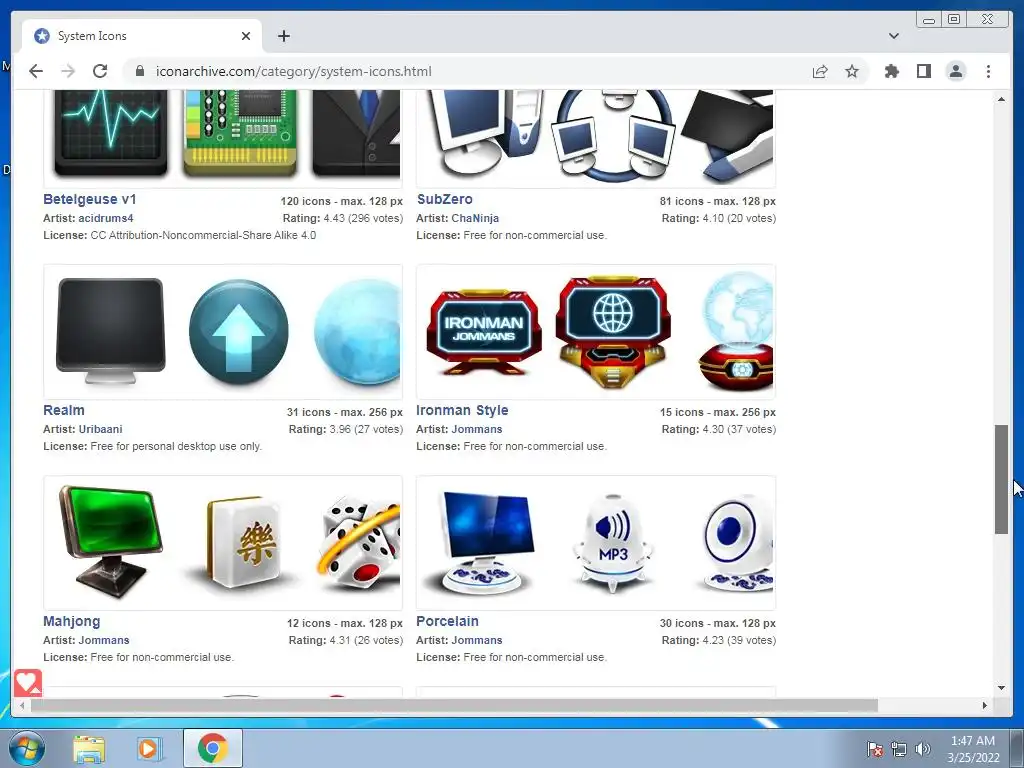Expand the tab search dropdown

click(x=893, y=36)
